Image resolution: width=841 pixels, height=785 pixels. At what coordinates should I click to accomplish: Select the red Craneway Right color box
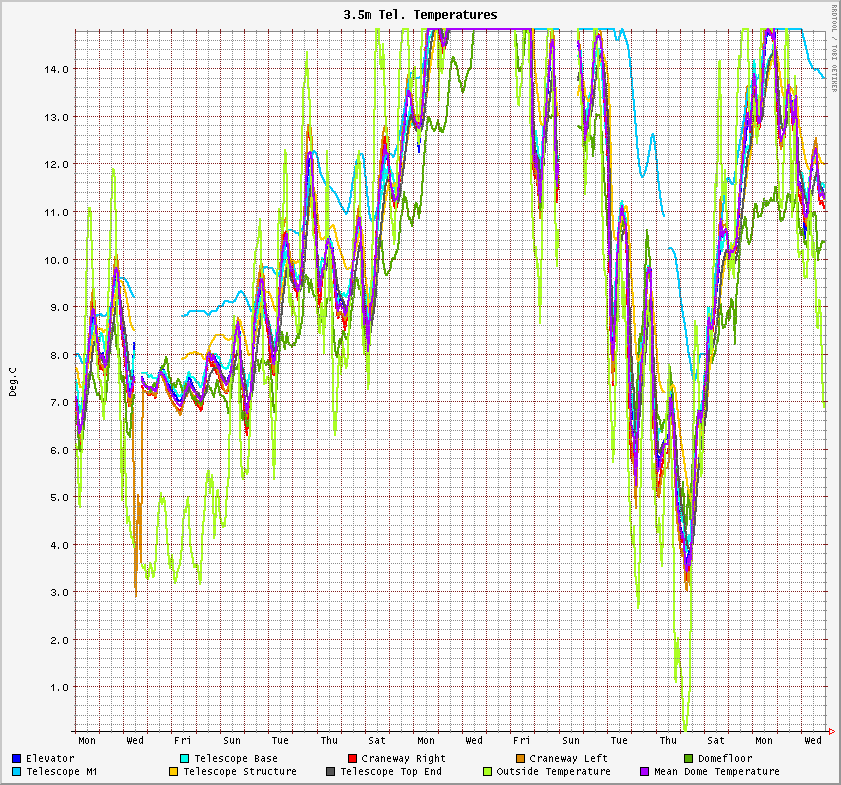(x=352, y=759)
